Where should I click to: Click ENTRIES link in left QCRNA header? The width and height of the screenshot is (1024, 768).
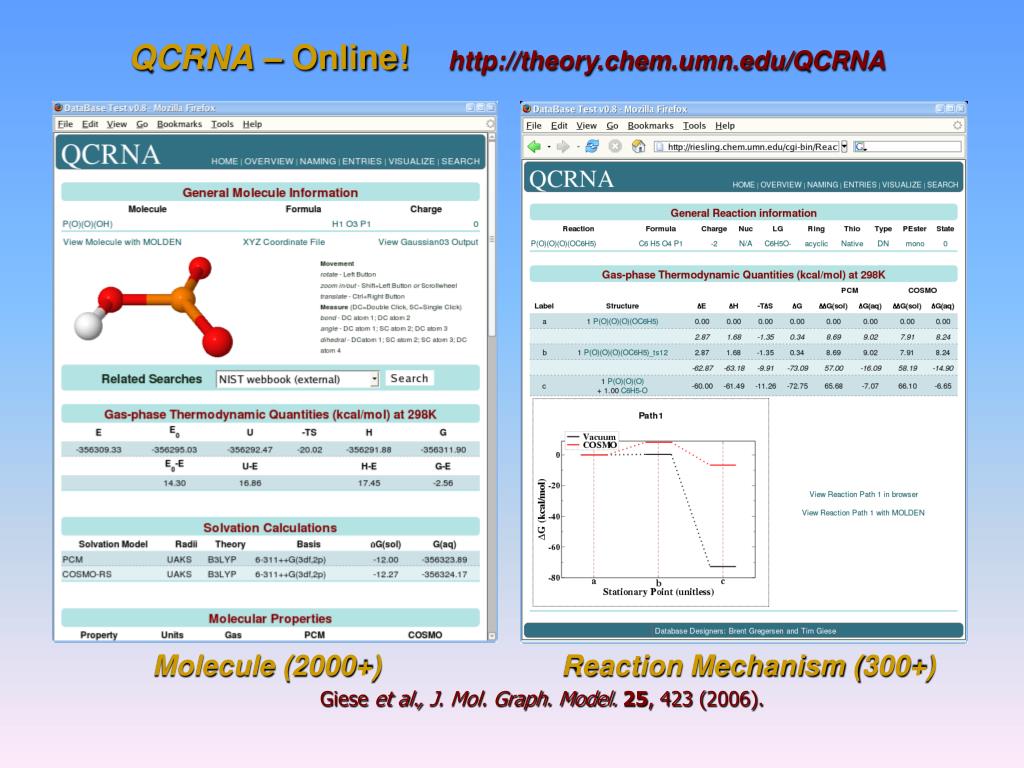(362, 161)
